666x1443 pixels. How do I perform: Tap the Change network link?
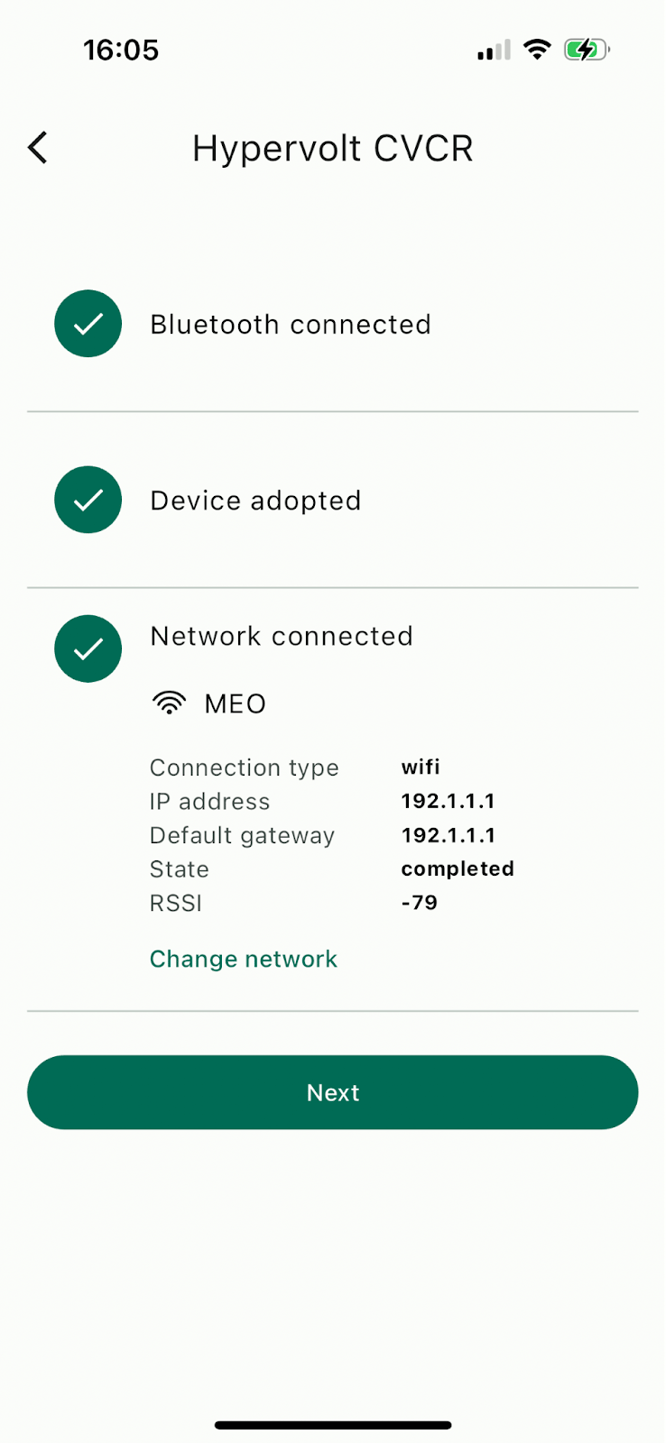click(x=243, y=958)
